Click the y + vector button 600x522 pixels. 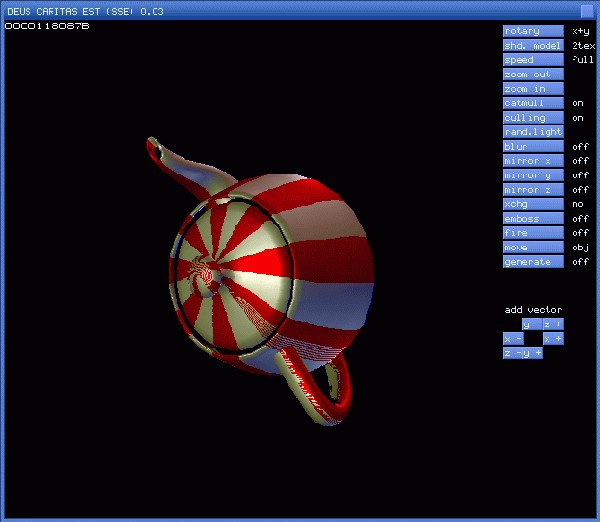[534, 353]
